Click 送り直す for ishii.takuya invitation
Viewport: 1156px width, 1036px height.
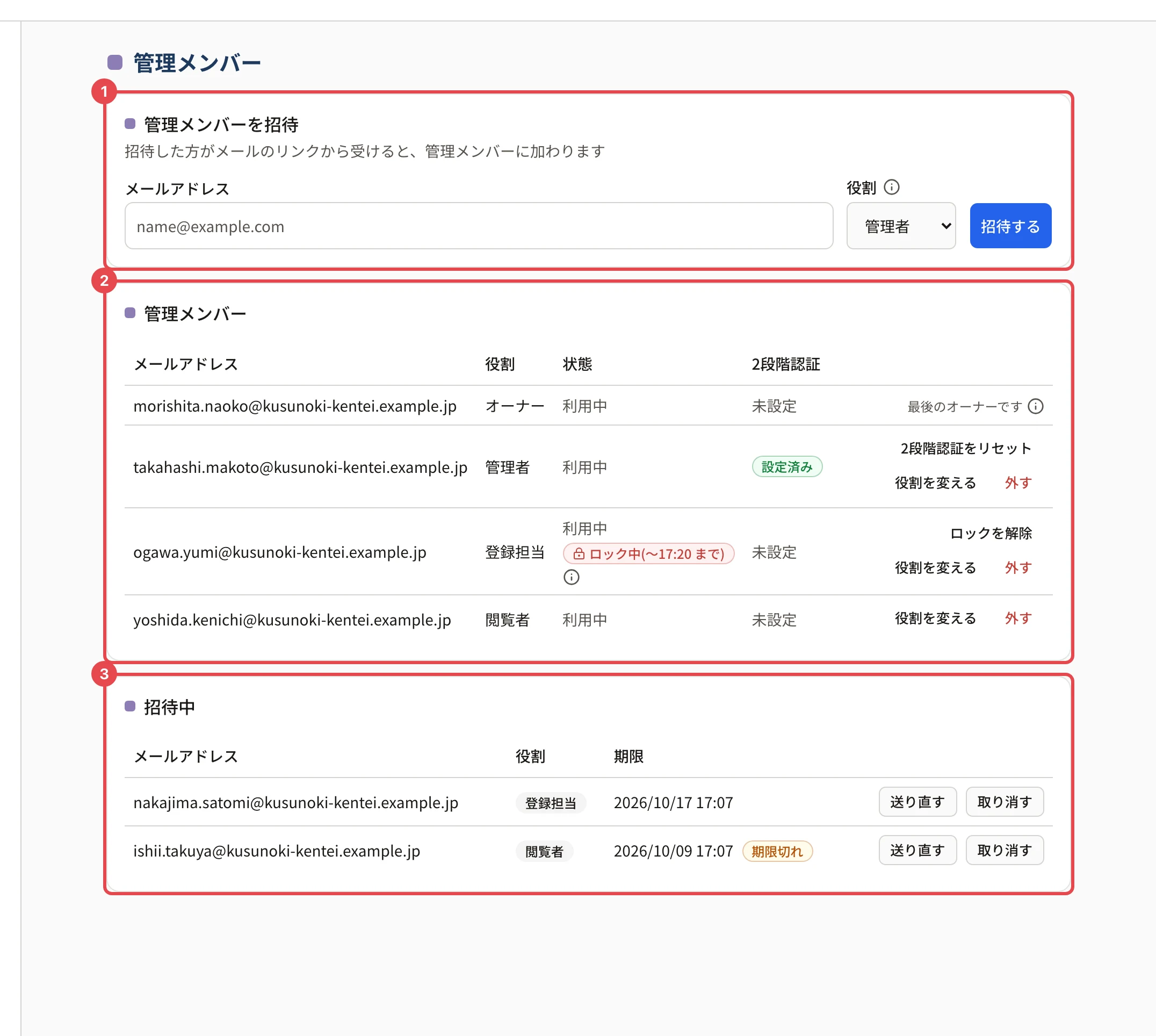(917, 851)
